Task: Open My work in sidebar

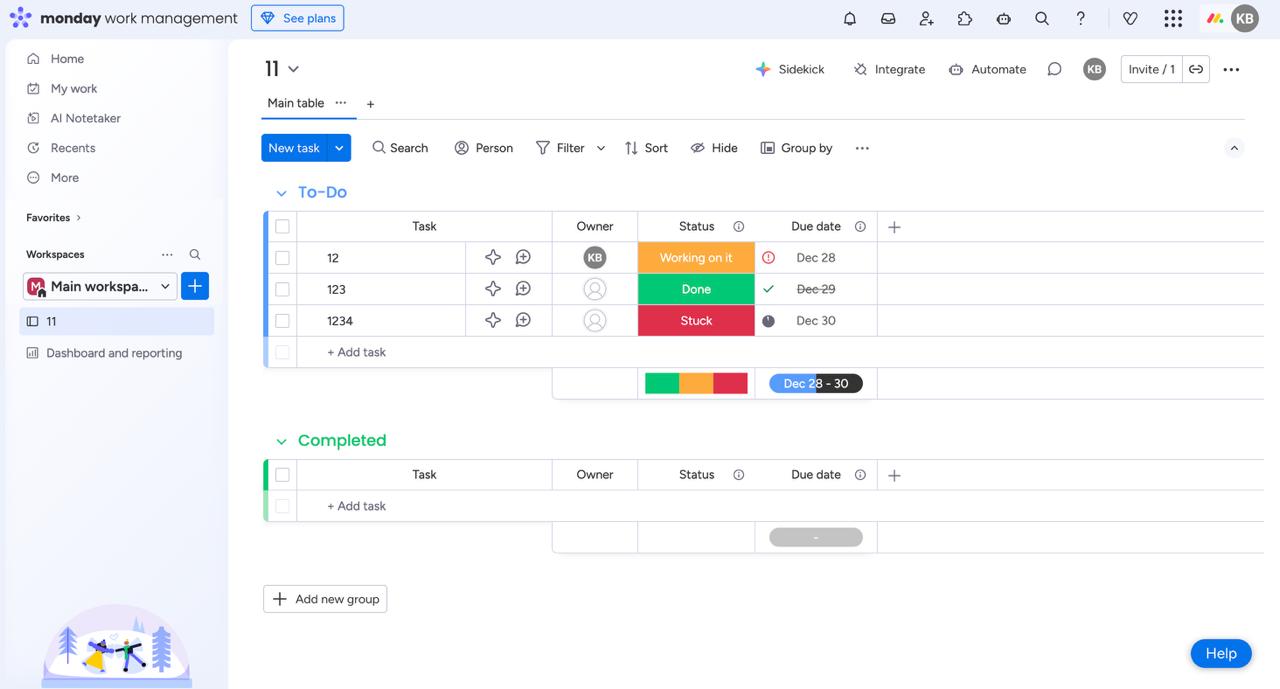Action: tap(74, 88)
